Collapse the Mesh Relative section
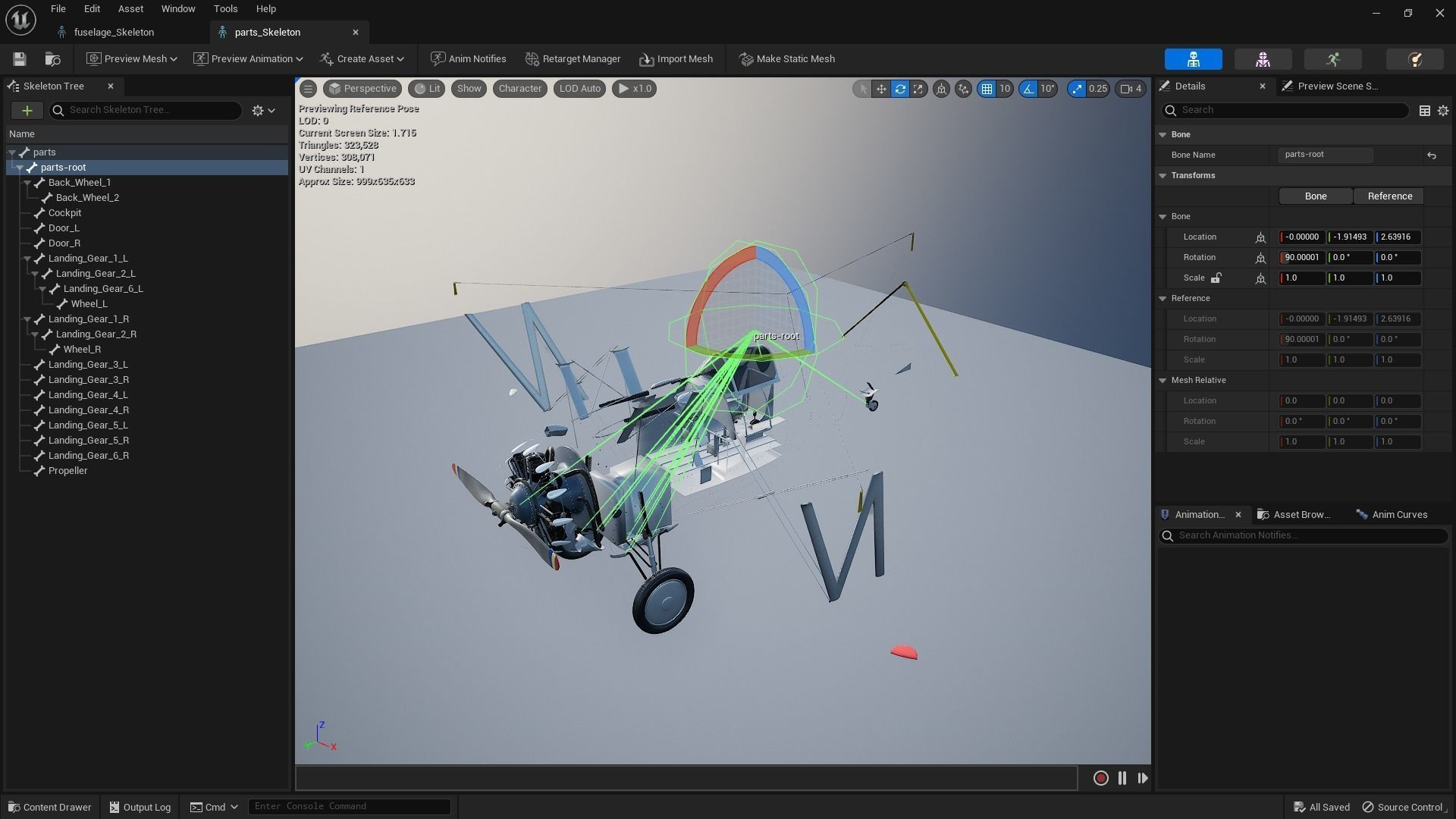 click(1163, 381)
